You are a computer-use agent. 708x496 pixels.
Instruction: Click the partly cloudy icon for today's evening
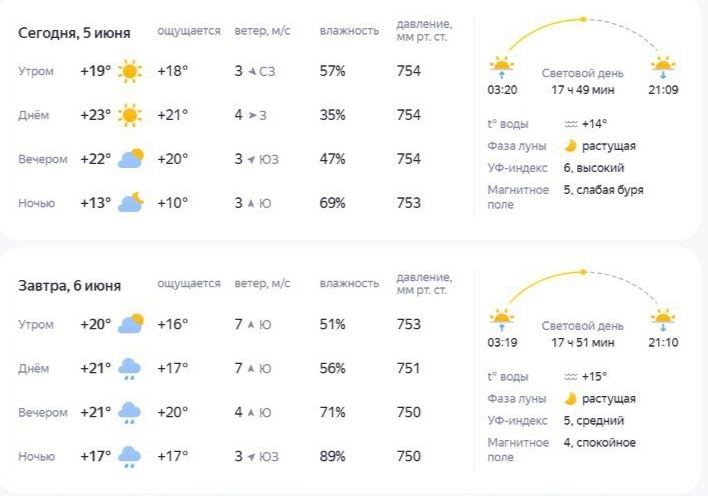pyautogui.click(x=131, y=159)
